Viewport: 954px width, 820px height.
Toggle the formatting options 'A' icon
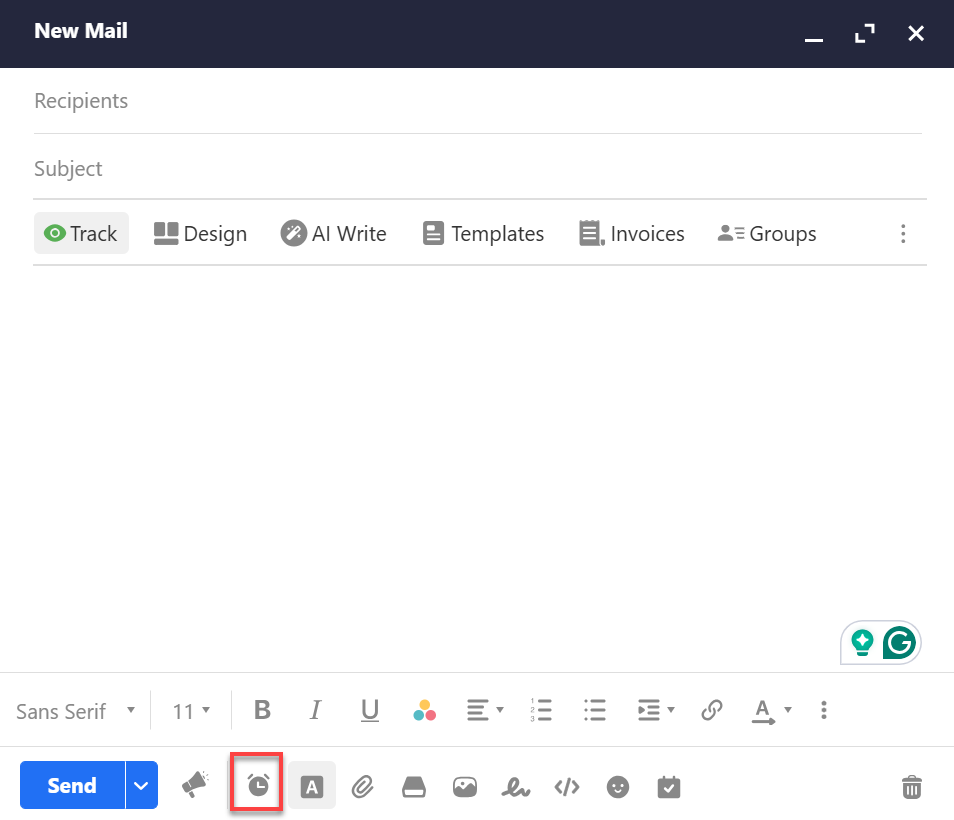pos(312,787)
